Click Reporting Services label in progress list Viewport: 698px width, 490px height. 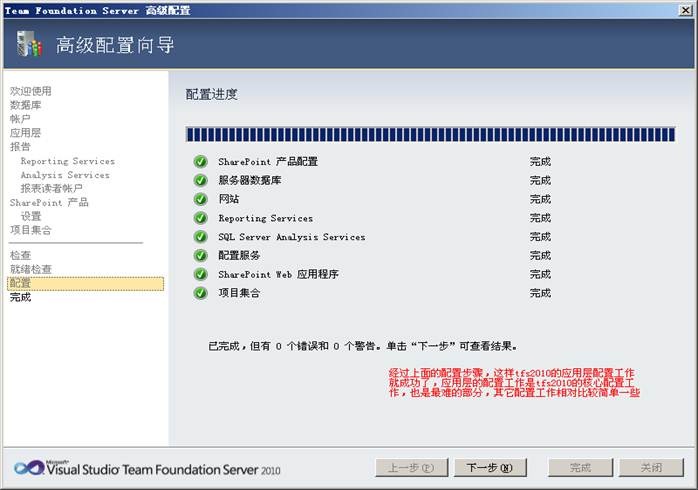266,218
